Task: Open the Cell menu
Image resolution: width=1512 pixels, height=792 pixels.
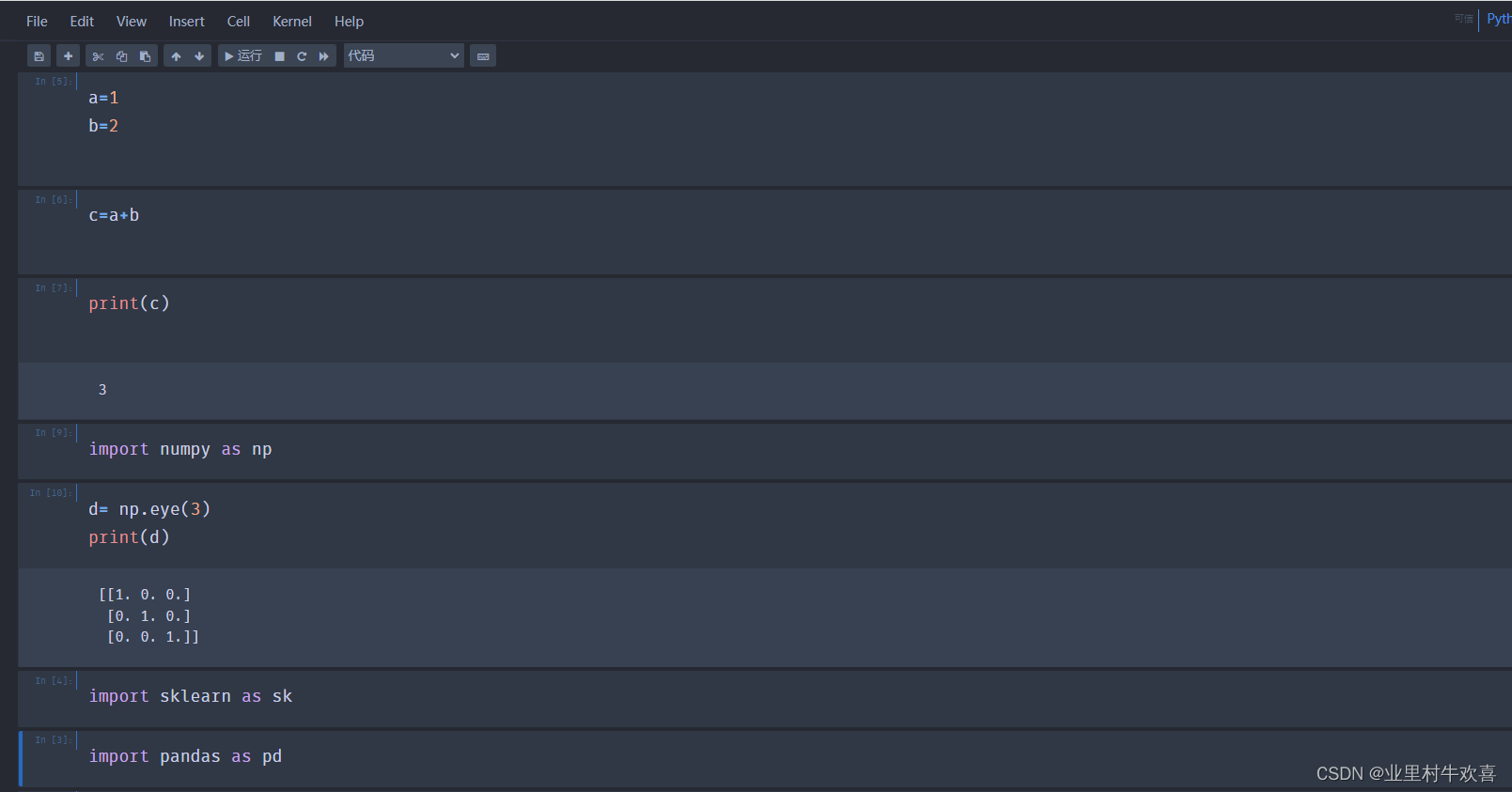Action: [238, 22]
